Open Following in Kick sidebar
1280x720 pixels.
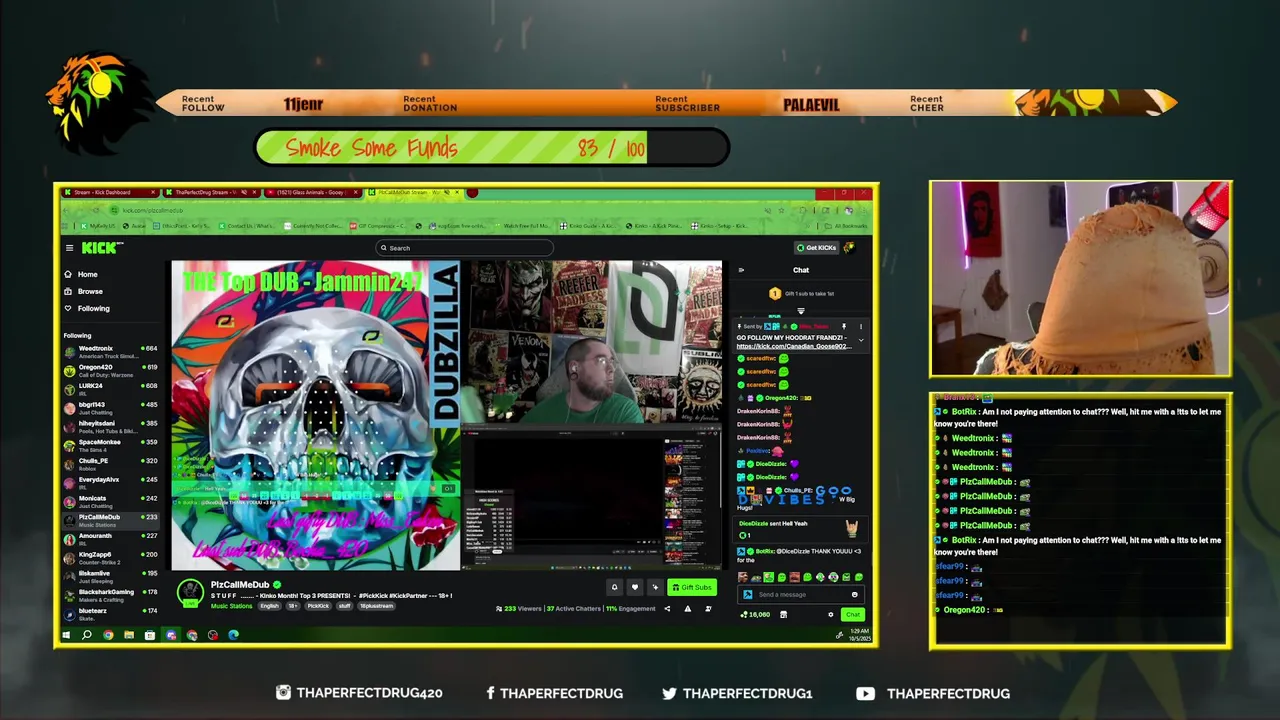pos(87,308)
